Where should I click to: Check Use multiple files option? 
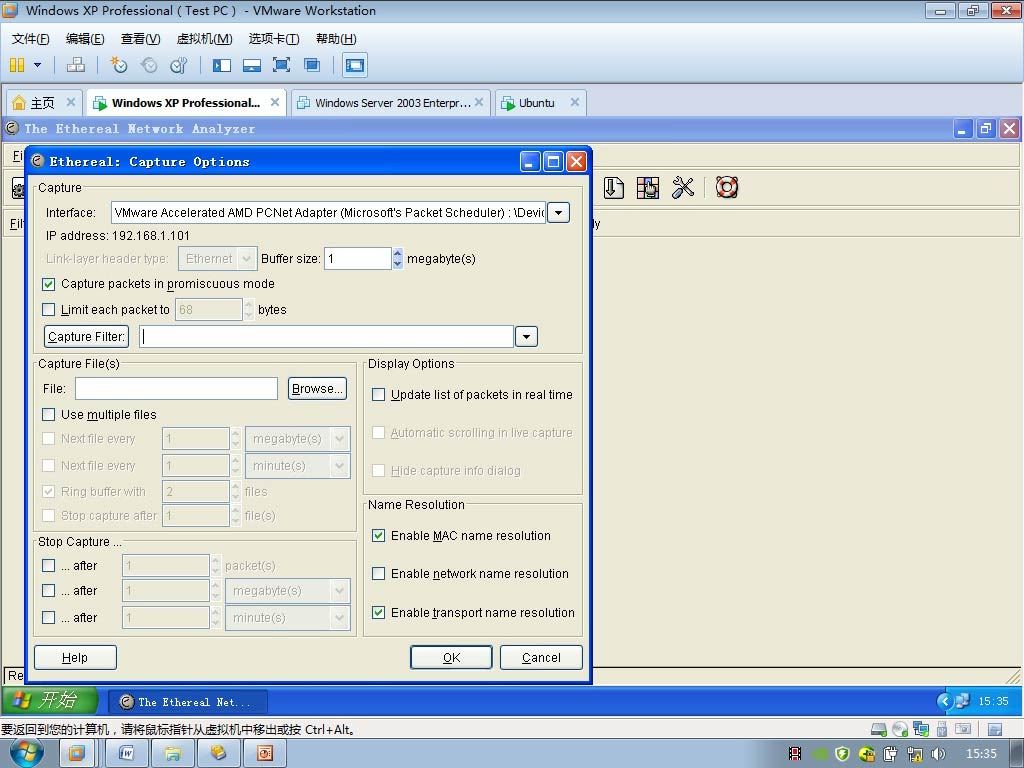(x=48, y=415)
